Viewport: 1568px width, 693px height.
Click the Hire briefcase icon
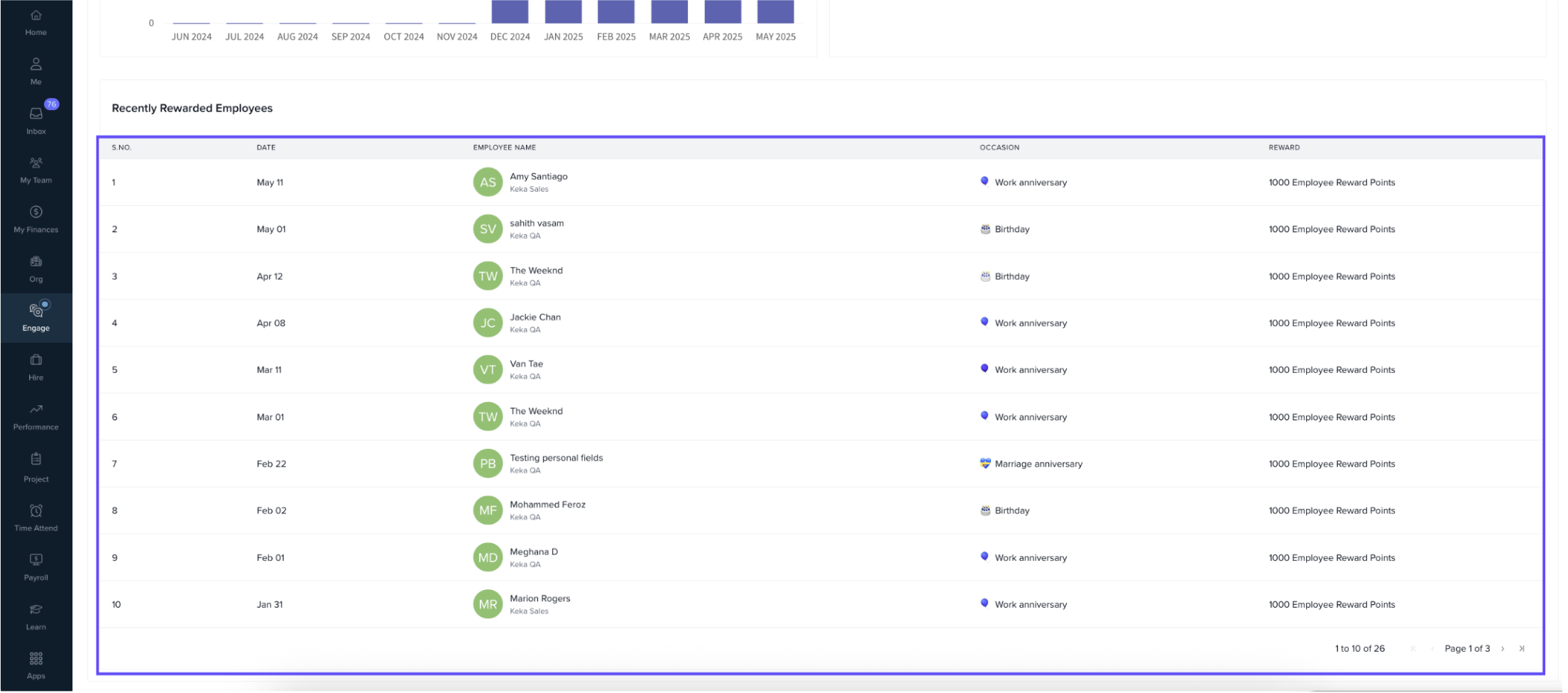pyautogui.click(x=35, y=361)
